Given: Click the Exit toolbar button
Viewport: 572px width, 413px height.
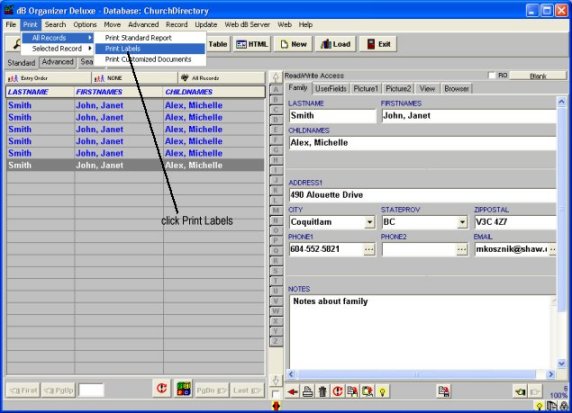Looking at the screenshot, I should [x=378, y=44].
